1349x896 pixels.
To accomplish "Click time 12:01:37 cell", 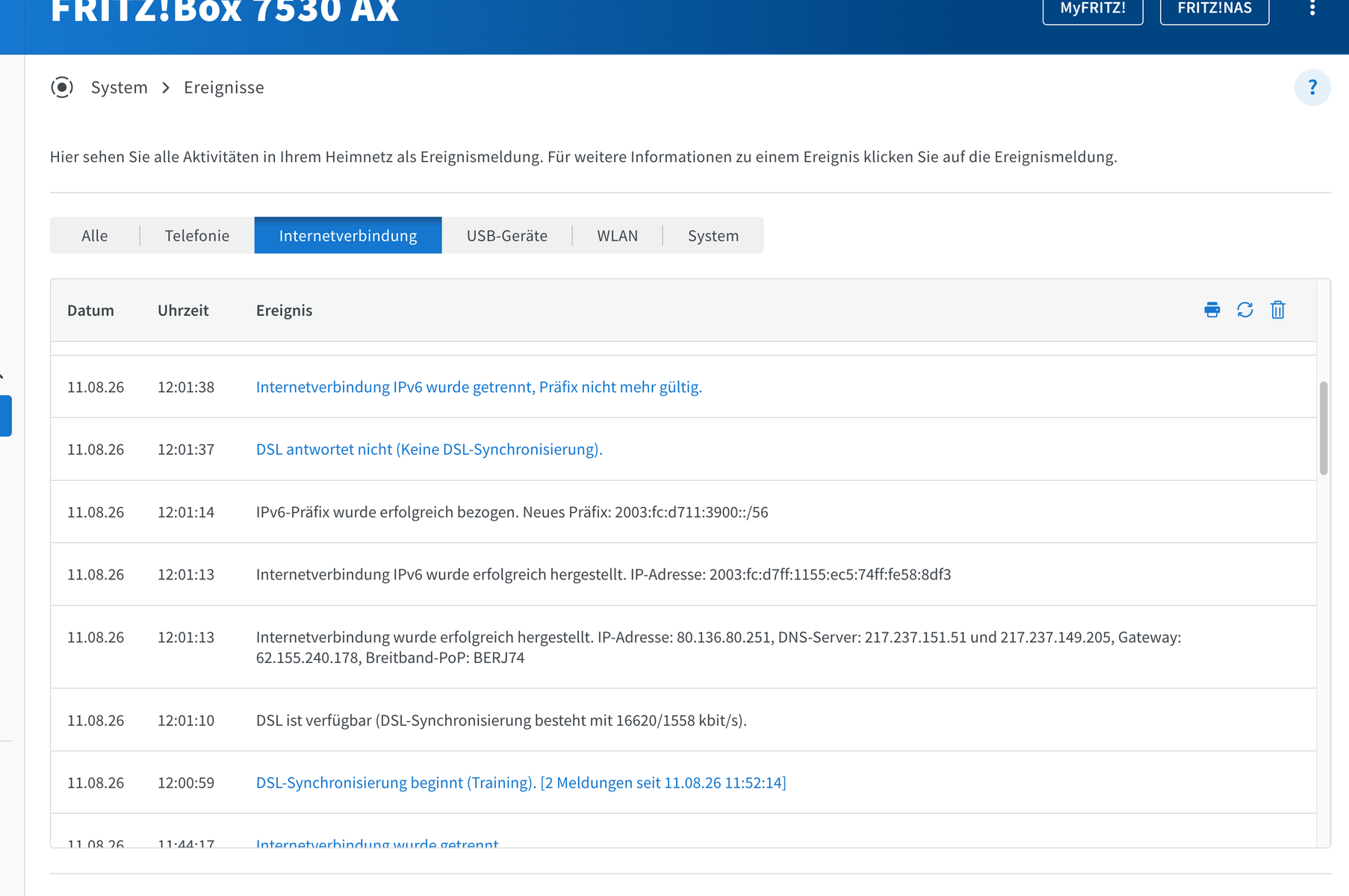I will [x=186, y=449].
